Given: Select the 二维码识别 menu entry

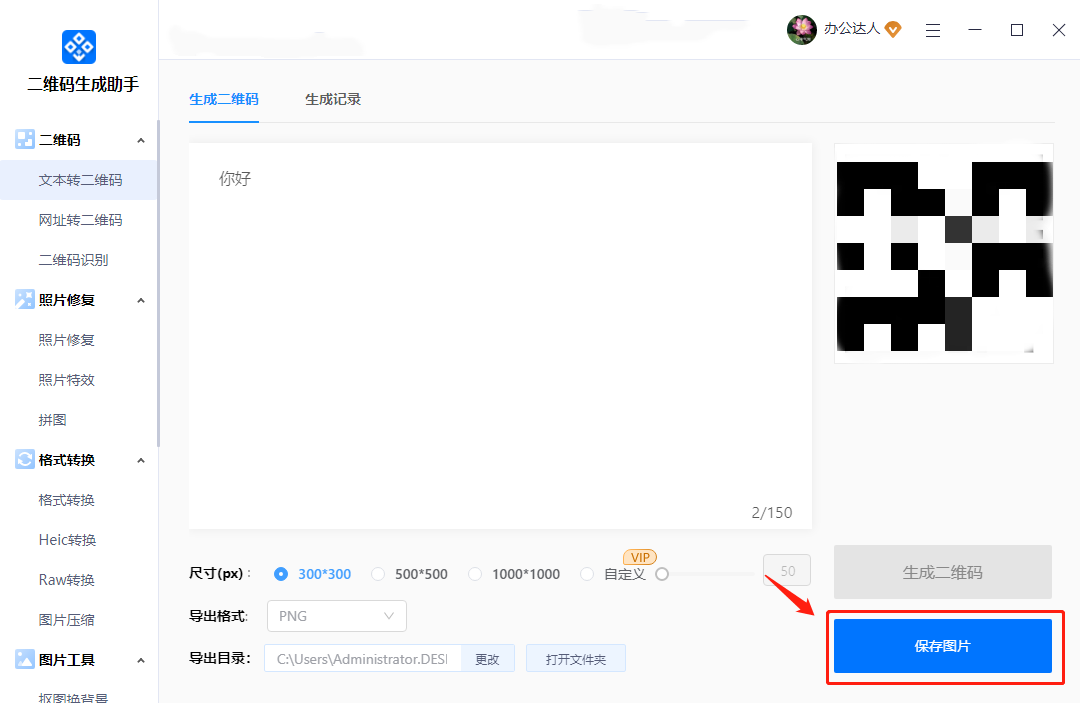Looking at the screenshot, I should [71, 259].
